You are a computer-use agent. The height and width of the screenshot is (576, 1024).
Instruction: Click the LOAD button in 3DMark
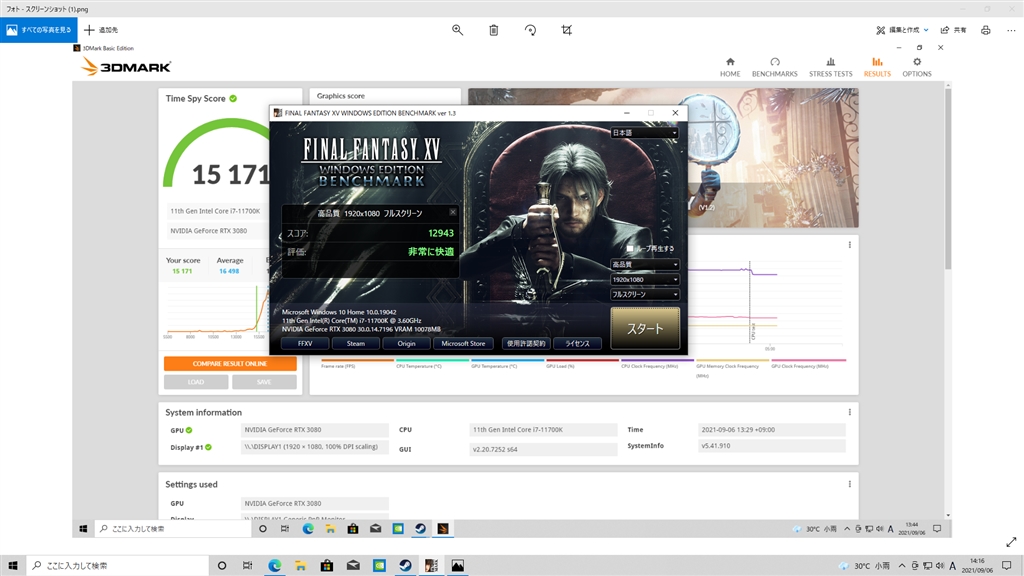pos(196,382)
